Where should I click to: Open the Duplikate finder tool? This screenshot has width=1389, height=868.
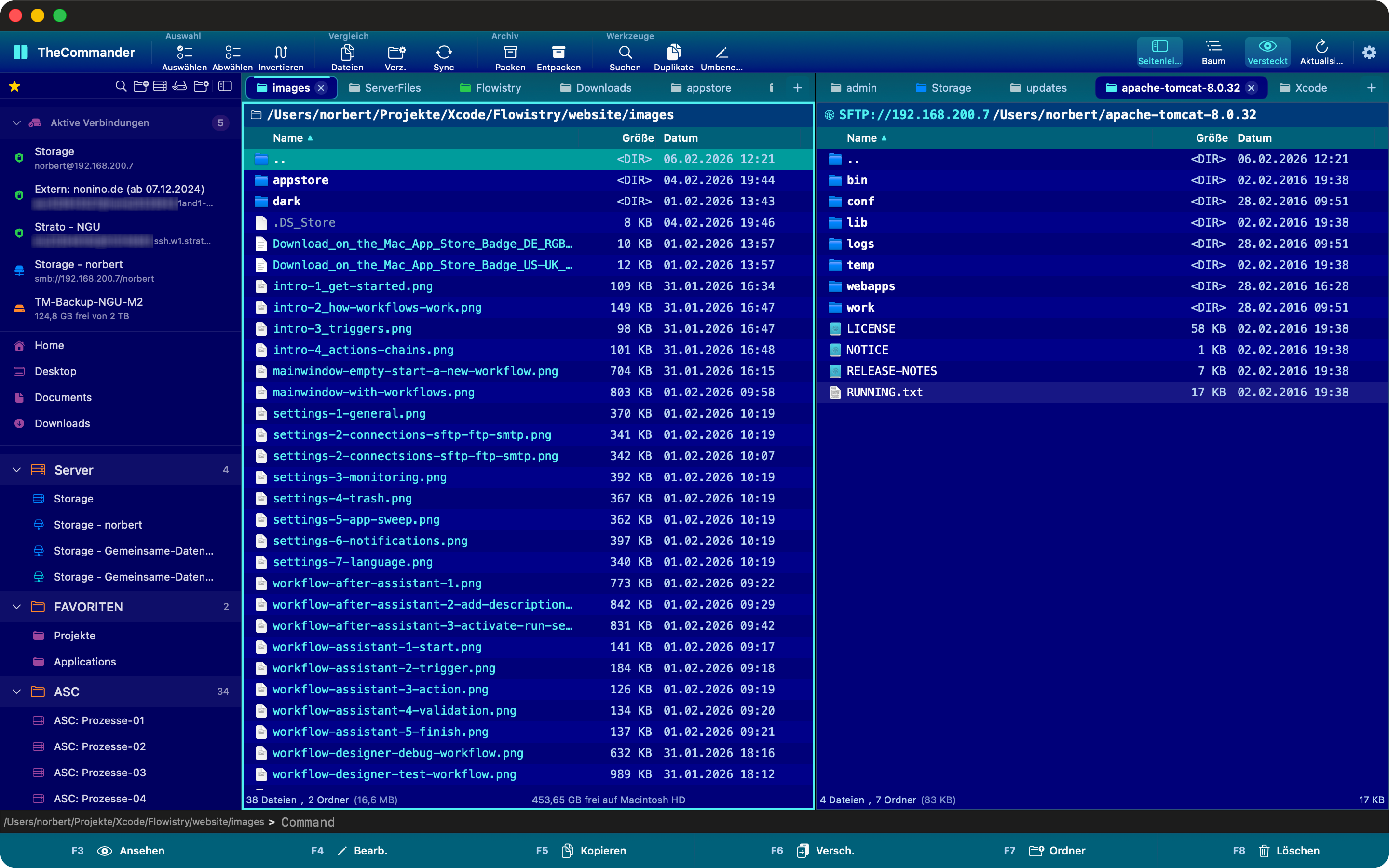673,53
